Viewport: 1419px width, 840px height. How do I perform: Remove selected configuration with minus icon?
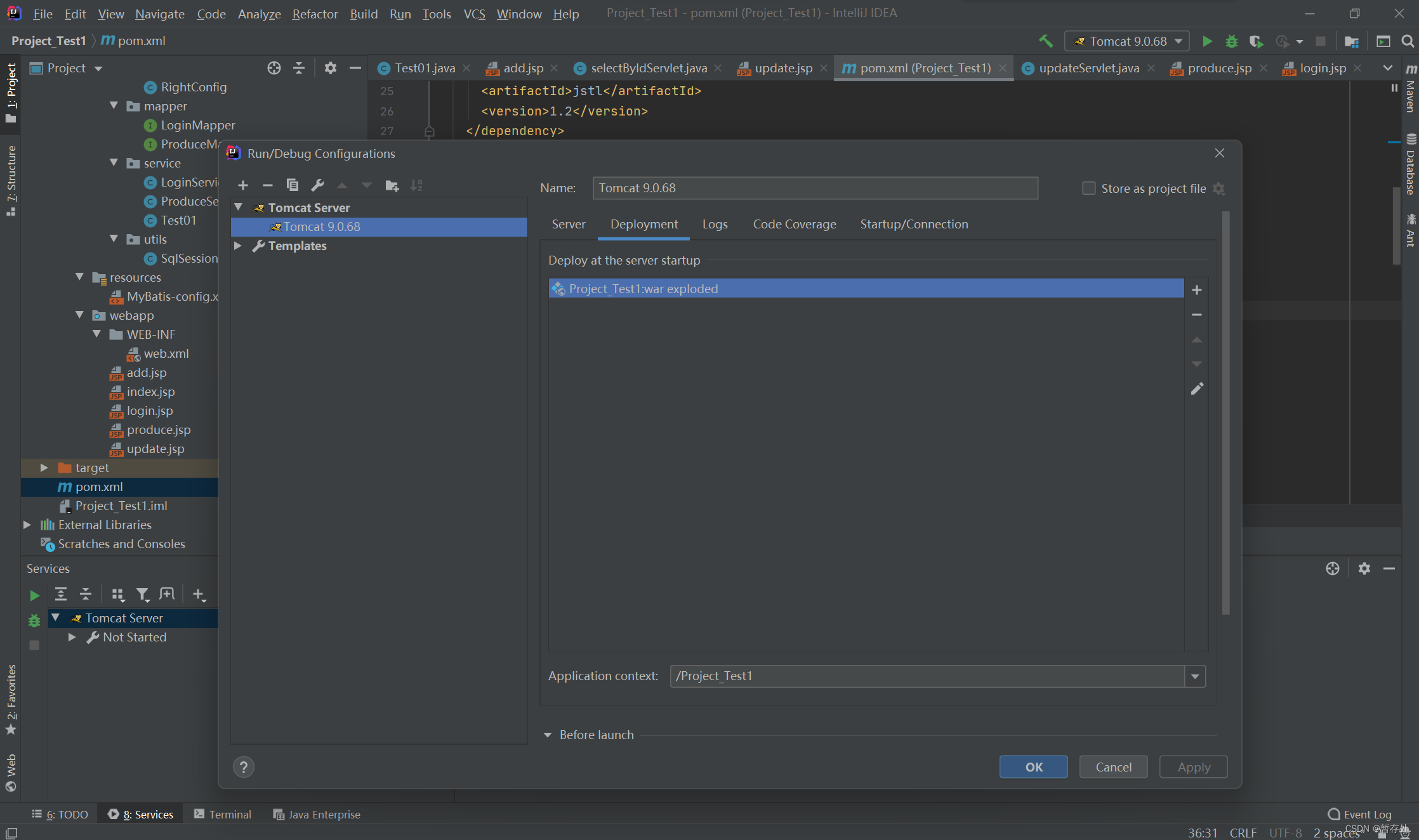267,185
